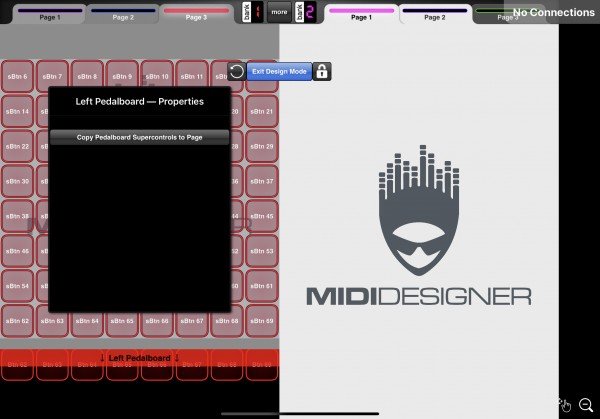
Task: Click the Exit Design Mode button
Action: click(x=279, y=72)
